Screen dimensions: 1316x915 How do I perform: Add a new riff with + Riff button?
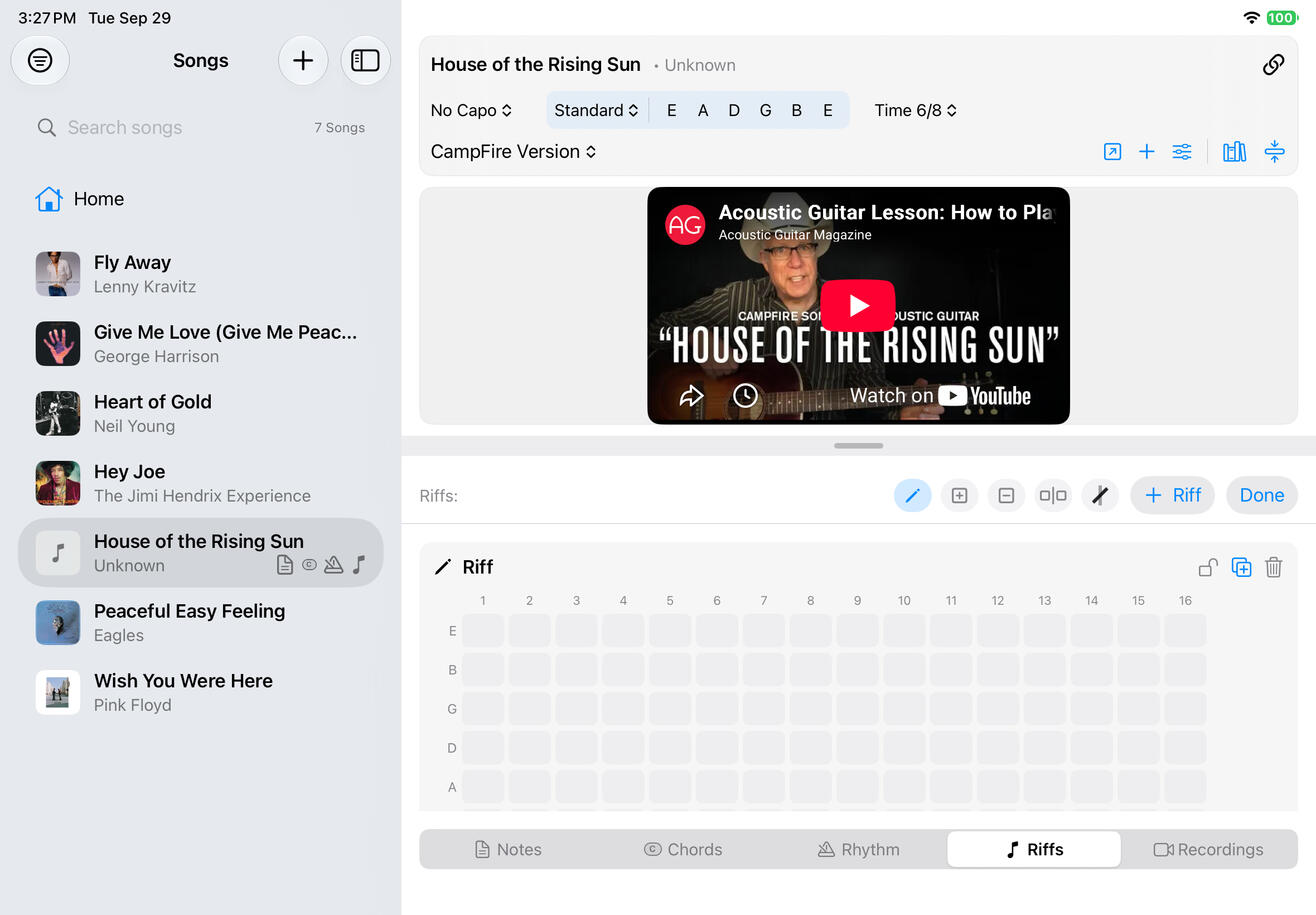[1172, 495]
